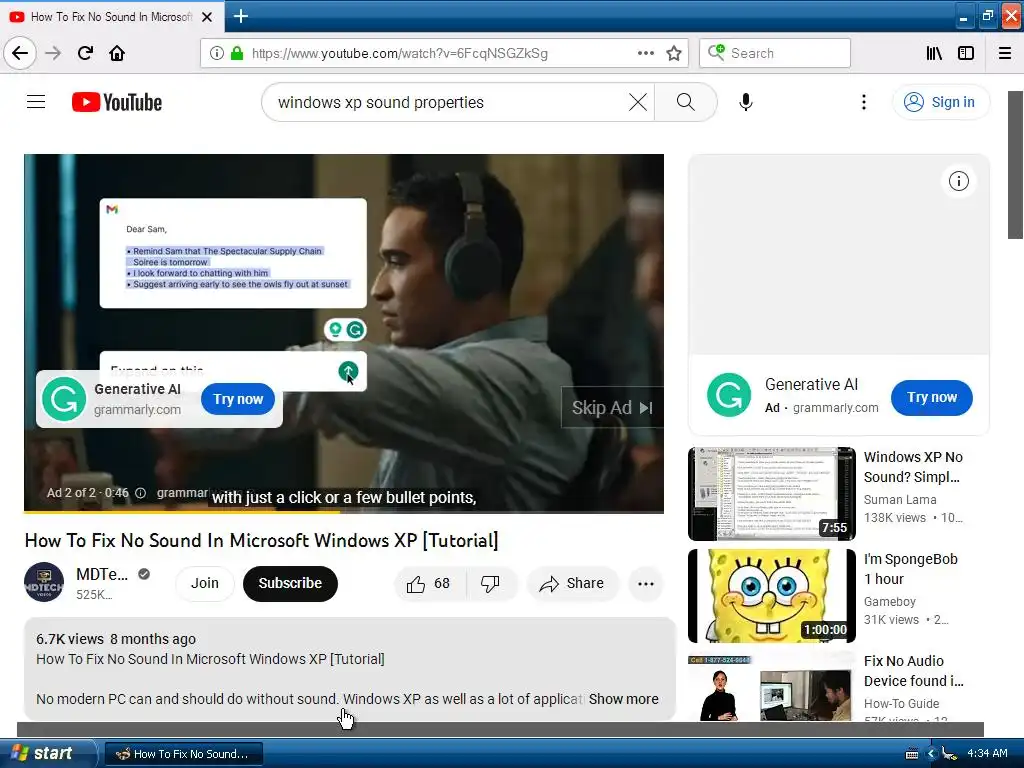Viewport: 1024px width, 768px height.
Task: Start voice search with microphone icon
Action: tap(746, 102)
